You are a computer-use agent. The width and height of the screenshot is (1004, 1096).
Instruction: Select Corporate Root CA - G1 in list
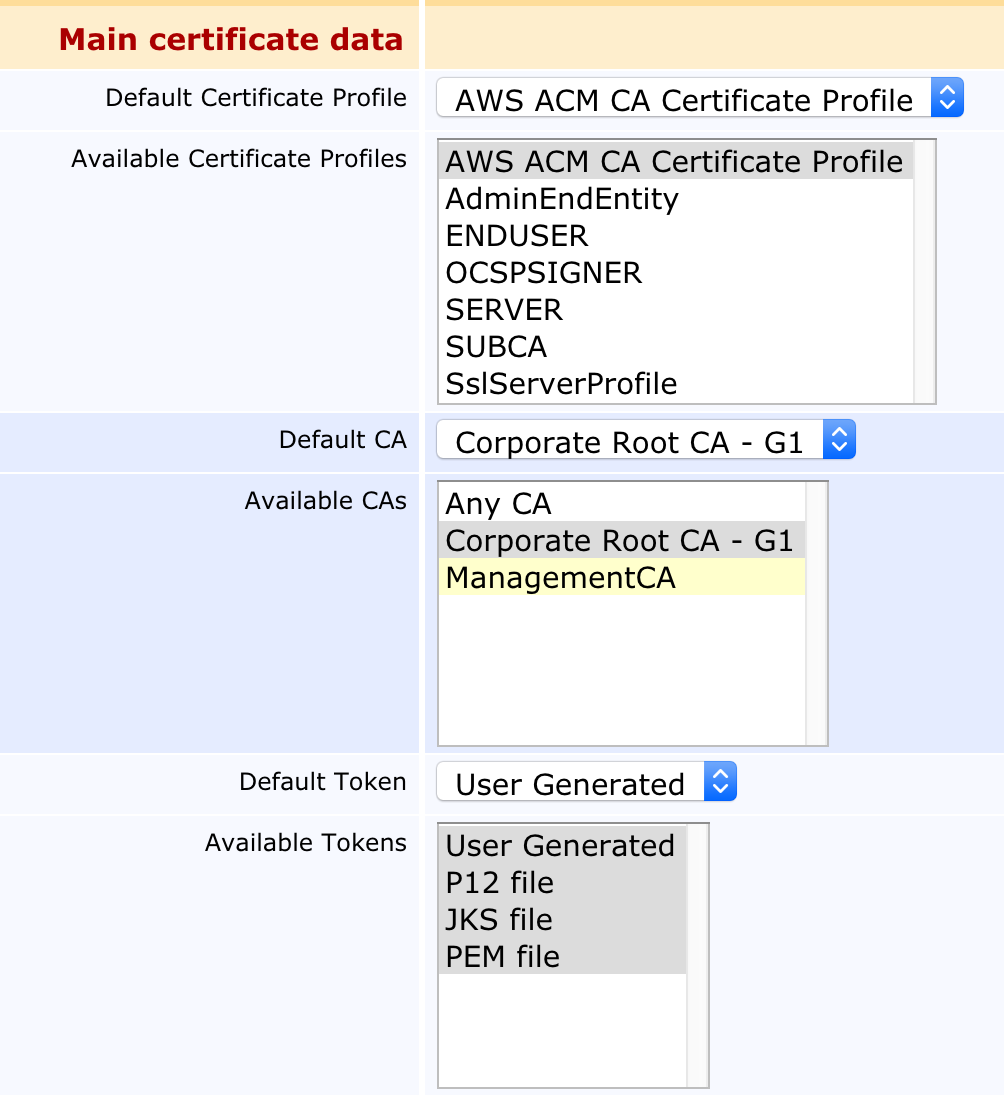[619, 541]
